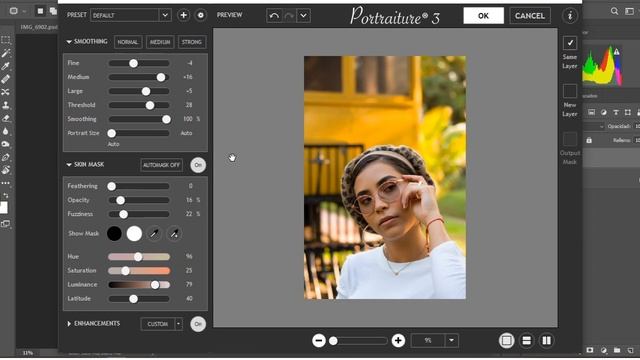
Task: Collapse the Smoothing section
Action: click(69, 42)
